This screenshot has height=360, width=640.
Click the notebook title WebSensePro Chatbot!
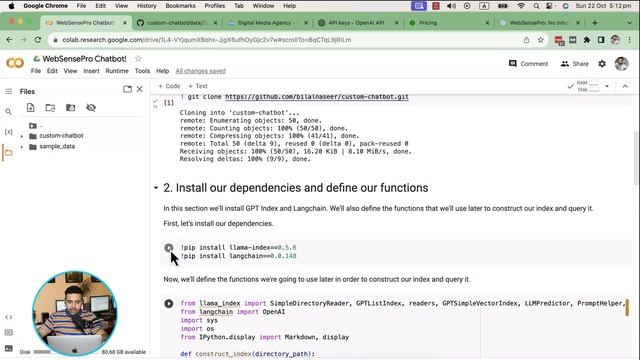(x=84, y=59)
